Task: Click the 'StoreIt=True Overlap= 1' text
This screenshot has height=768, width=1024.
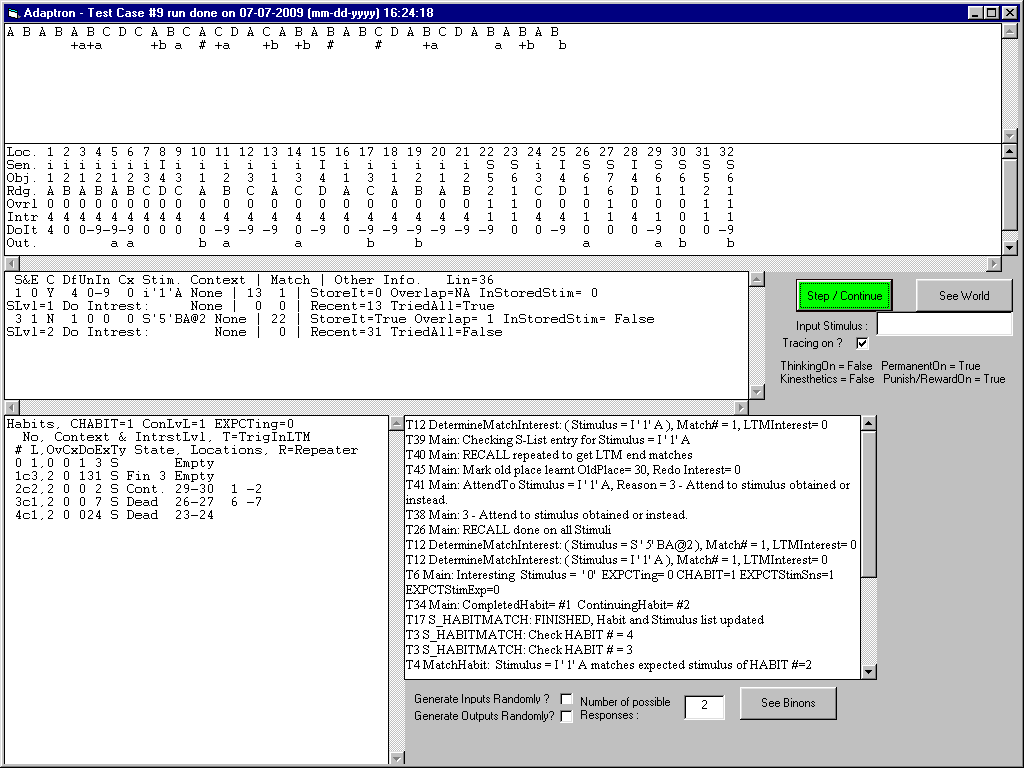Action: pos(402,319)
